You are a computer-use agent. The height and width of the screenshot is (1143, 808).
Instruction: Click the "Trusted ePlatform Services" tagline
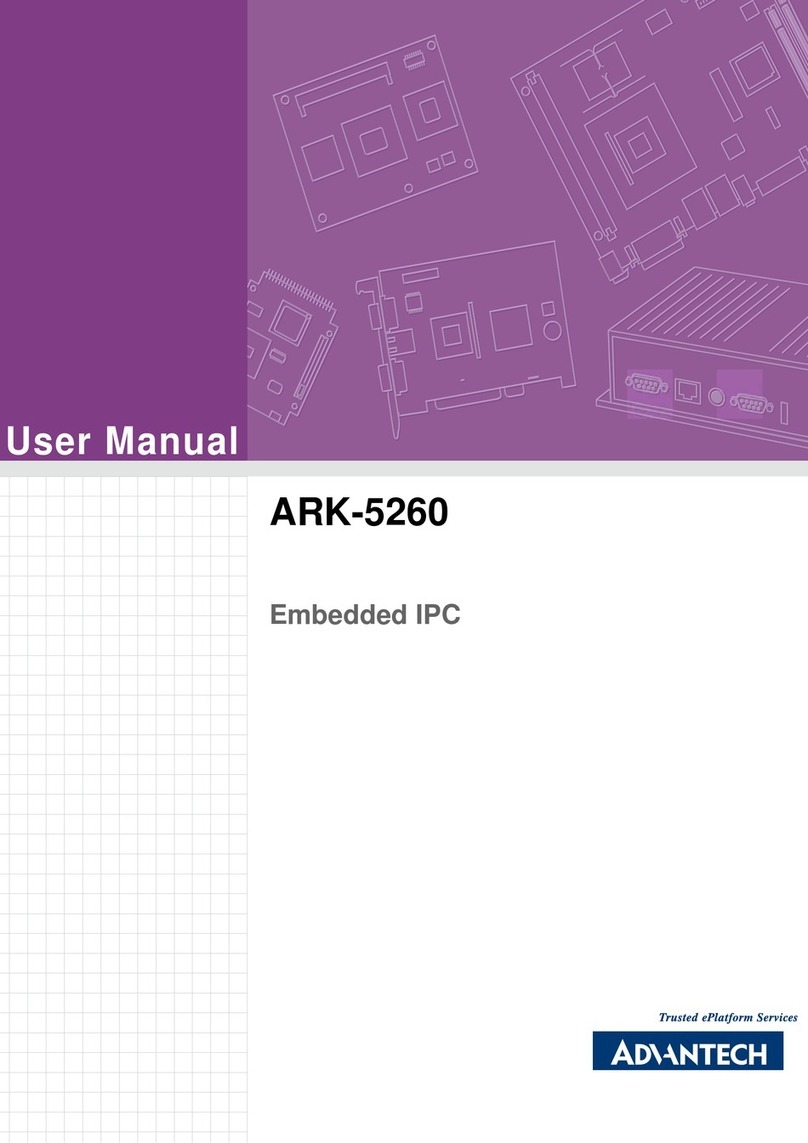point(728,1017)
